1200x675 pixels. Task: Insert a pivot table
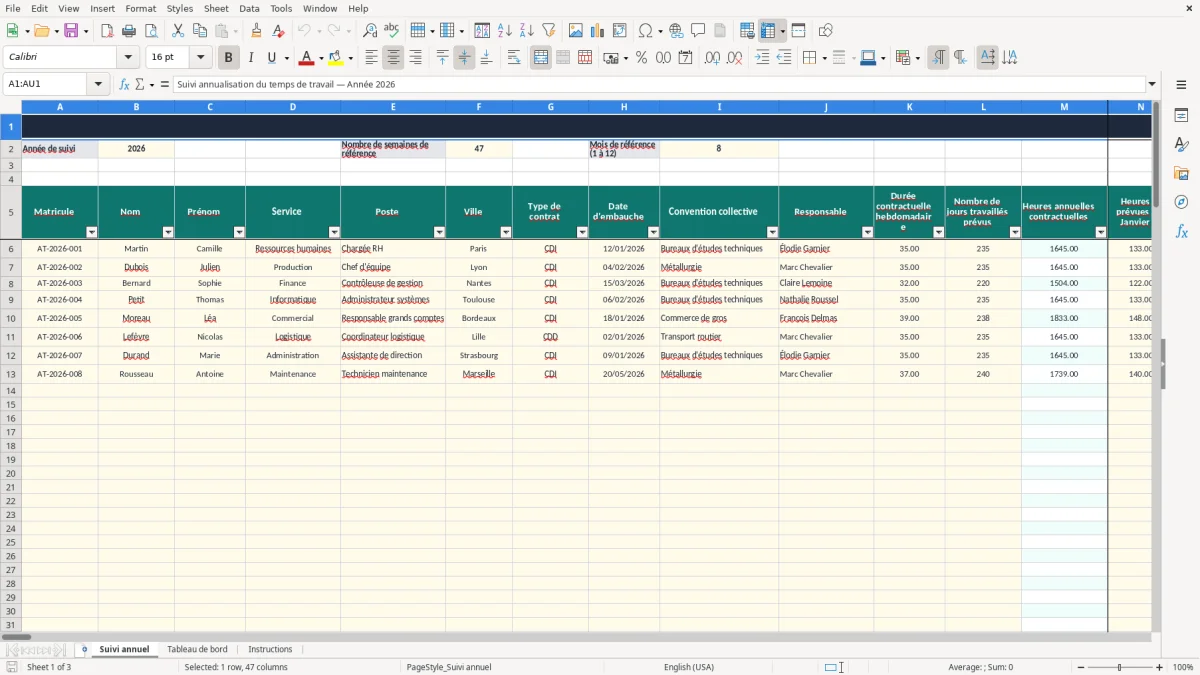click(x=620, y=31)
